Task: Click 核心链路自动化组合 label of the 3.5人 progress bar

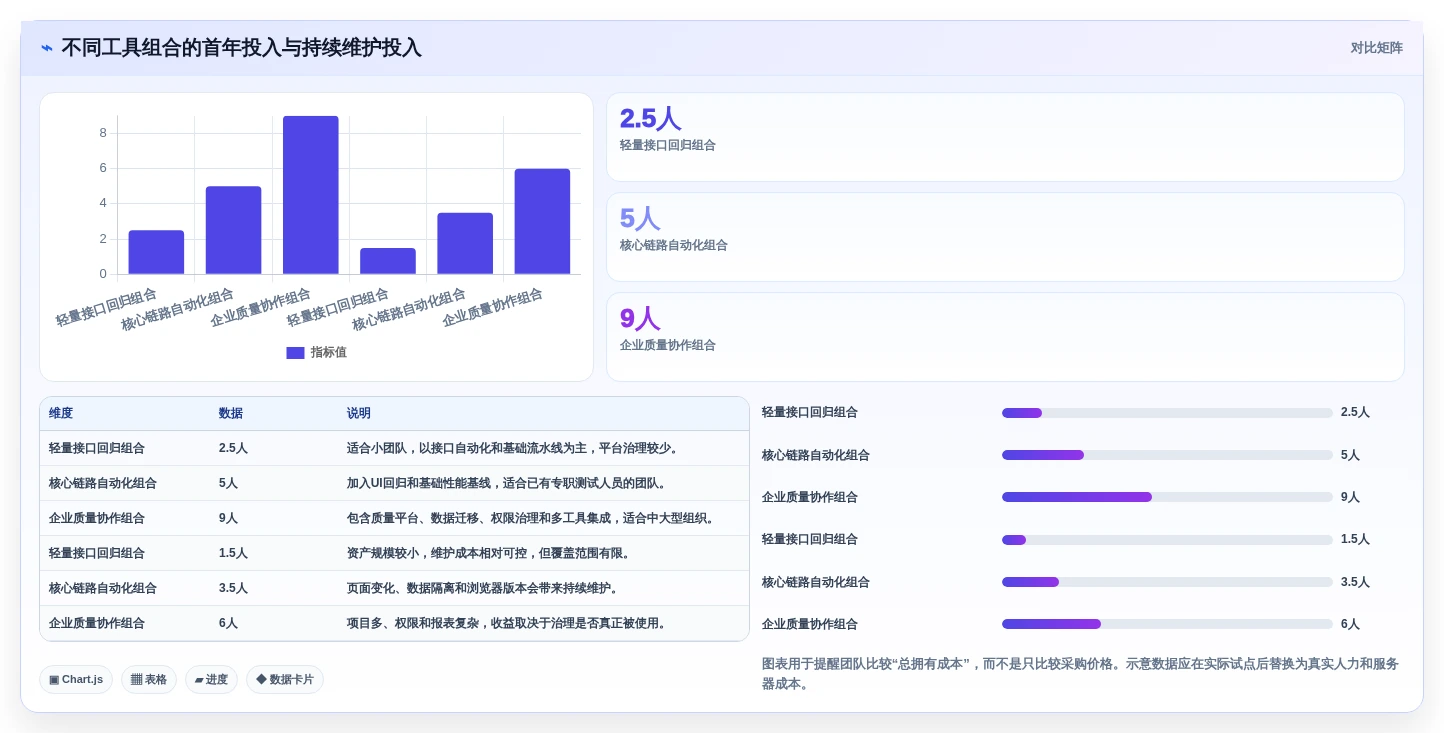Action: (816, 582)
